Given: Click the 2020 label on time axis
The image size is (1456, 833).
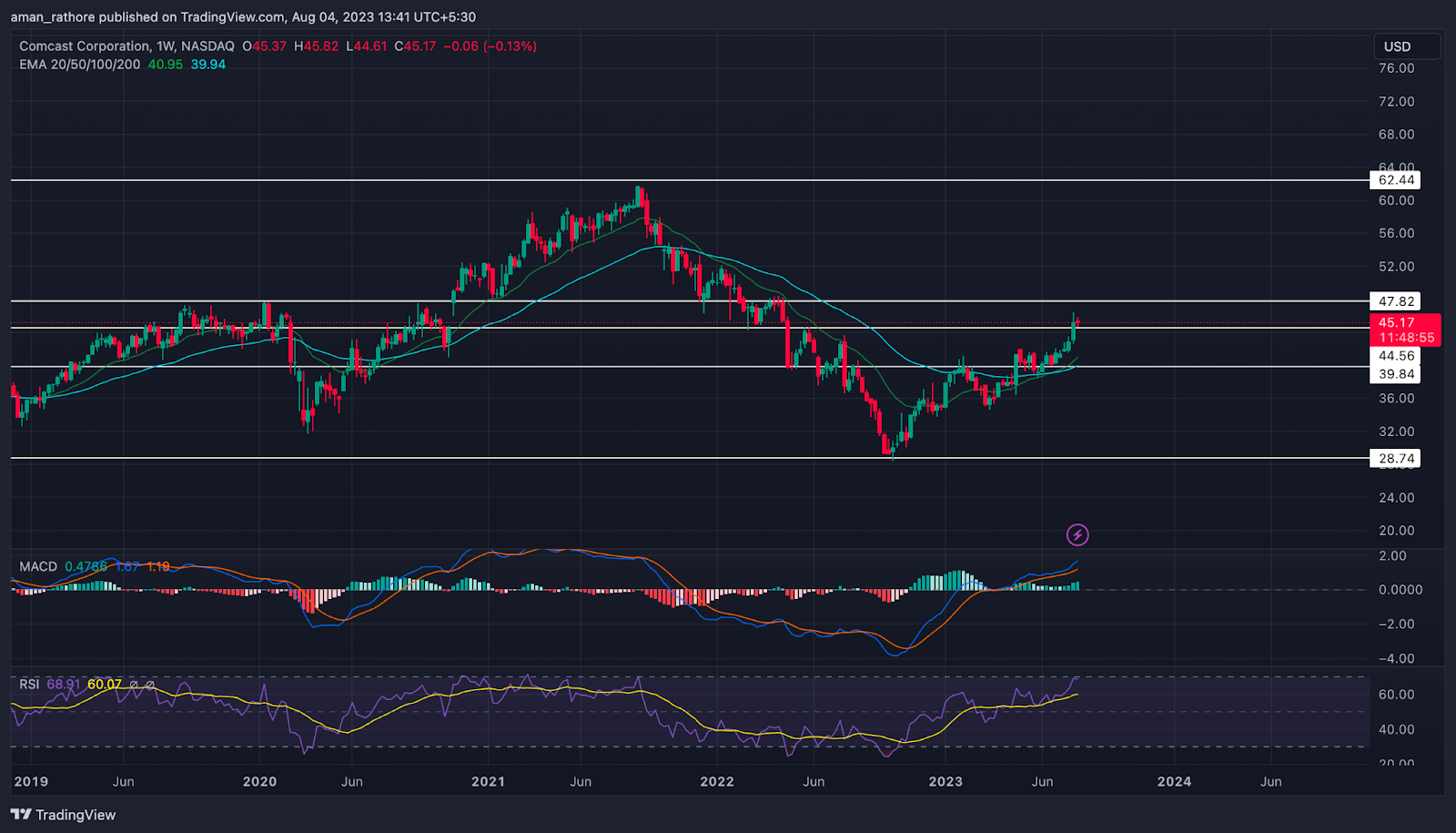Looking at the screenshot, I should [259, 781].
